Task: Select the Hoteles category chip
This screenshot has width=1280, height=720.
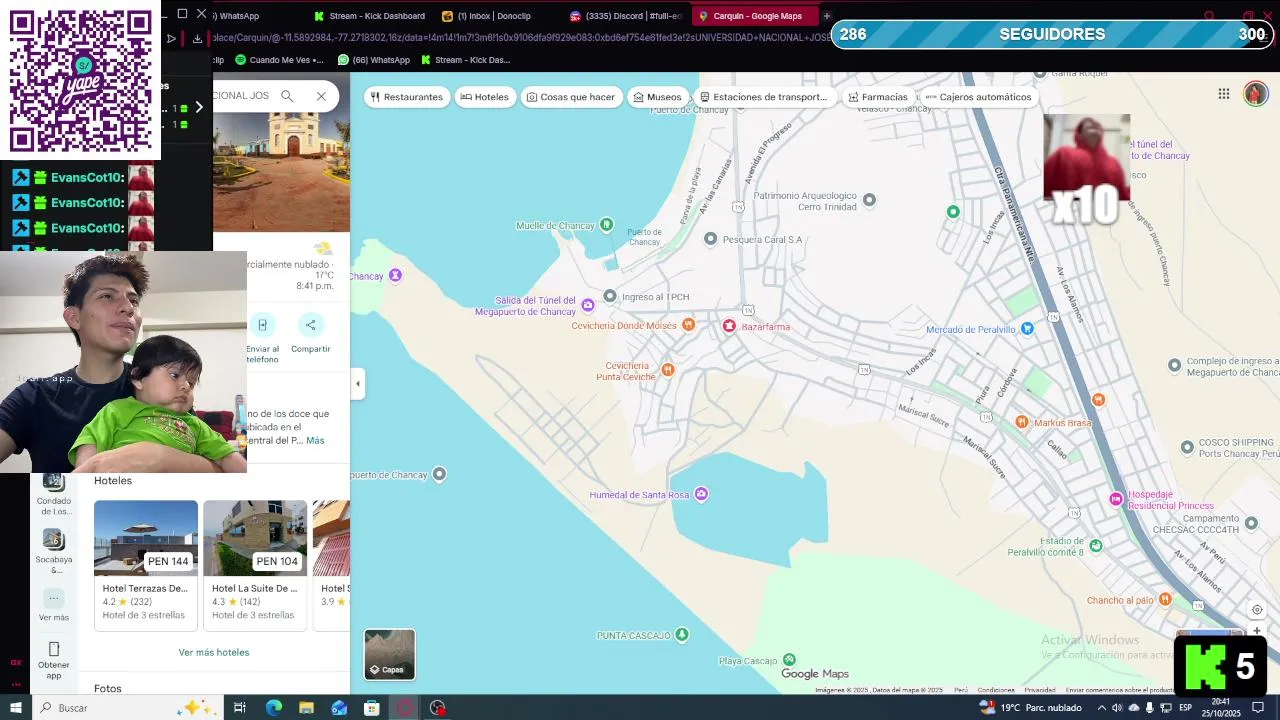Action: pos(483,97)
